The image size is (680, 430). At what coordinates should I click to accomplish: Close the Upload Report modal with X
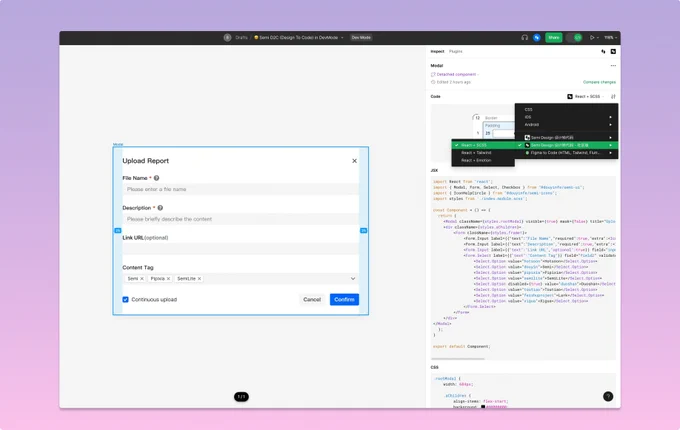354,161
